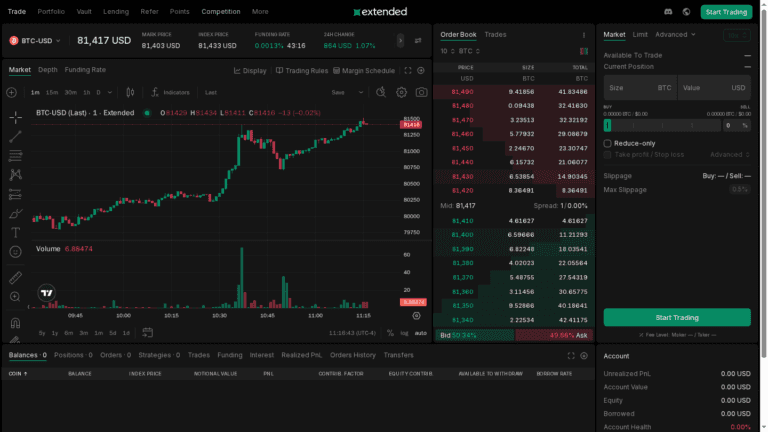Select the zoom in tool
Viewport: 768px width, 432px height.
pos(16,297)
